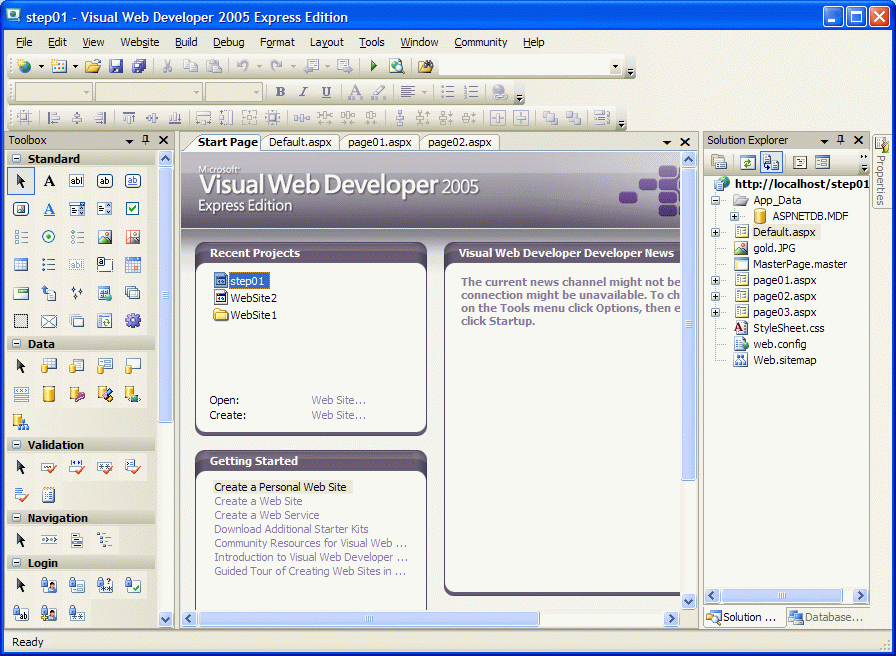Select the ValidationSummary control in Validation section

[x=49, y=495]
